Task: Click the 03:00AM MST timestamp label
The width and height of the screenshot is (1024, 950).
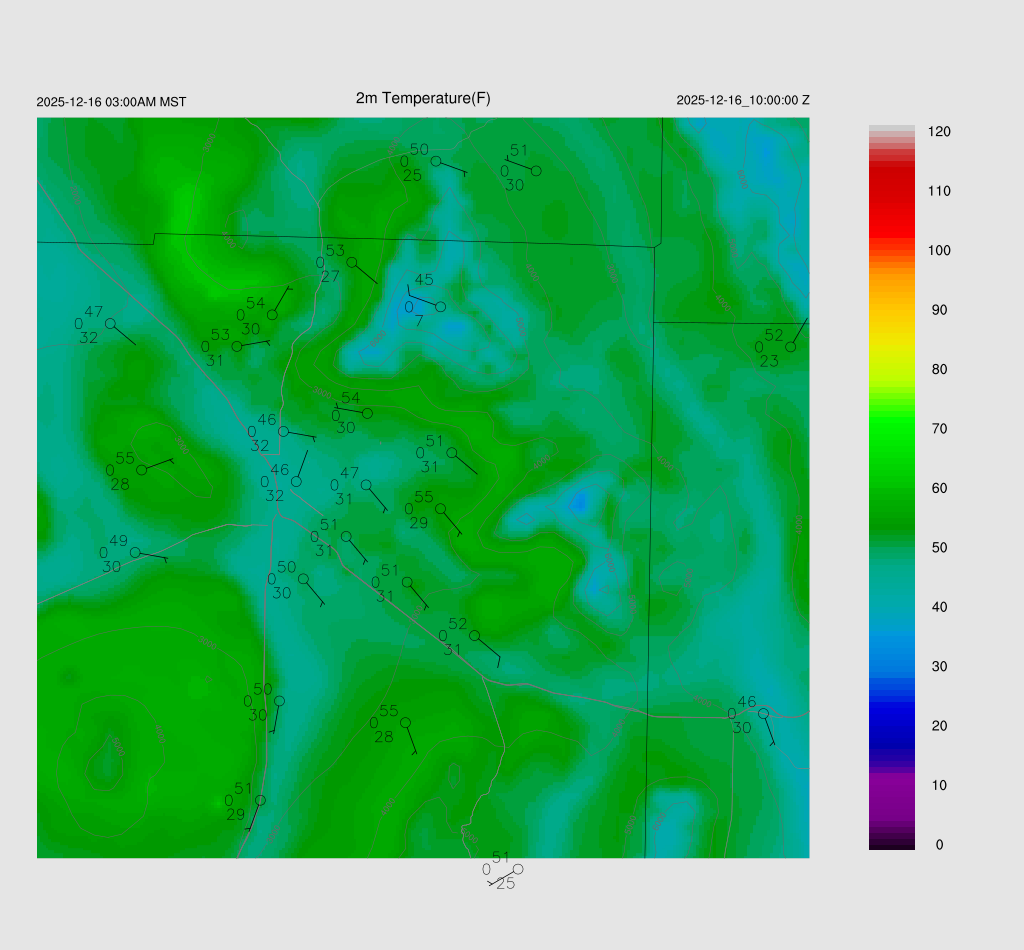Action: coord(111,102)
